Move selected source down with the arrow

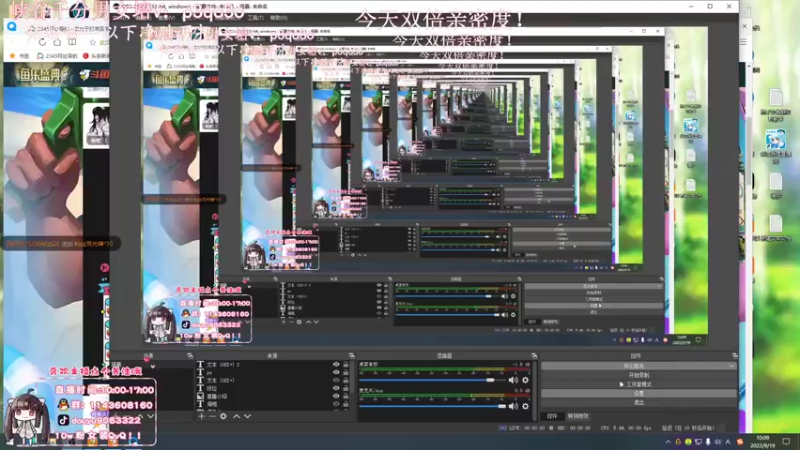tap(247, 416)
